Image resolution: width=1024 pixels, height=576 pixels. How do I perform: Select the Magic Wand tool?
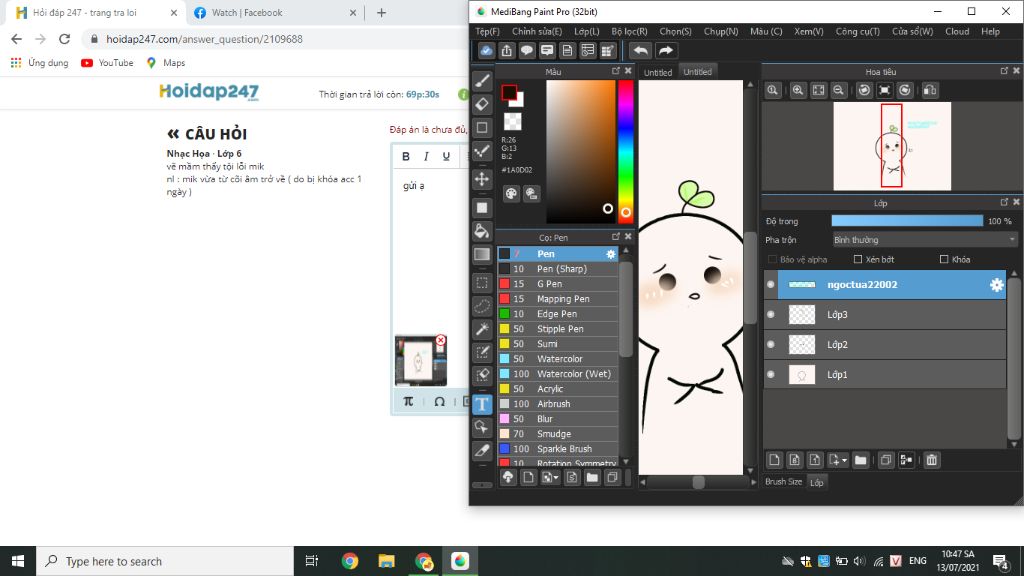[482, 329]
